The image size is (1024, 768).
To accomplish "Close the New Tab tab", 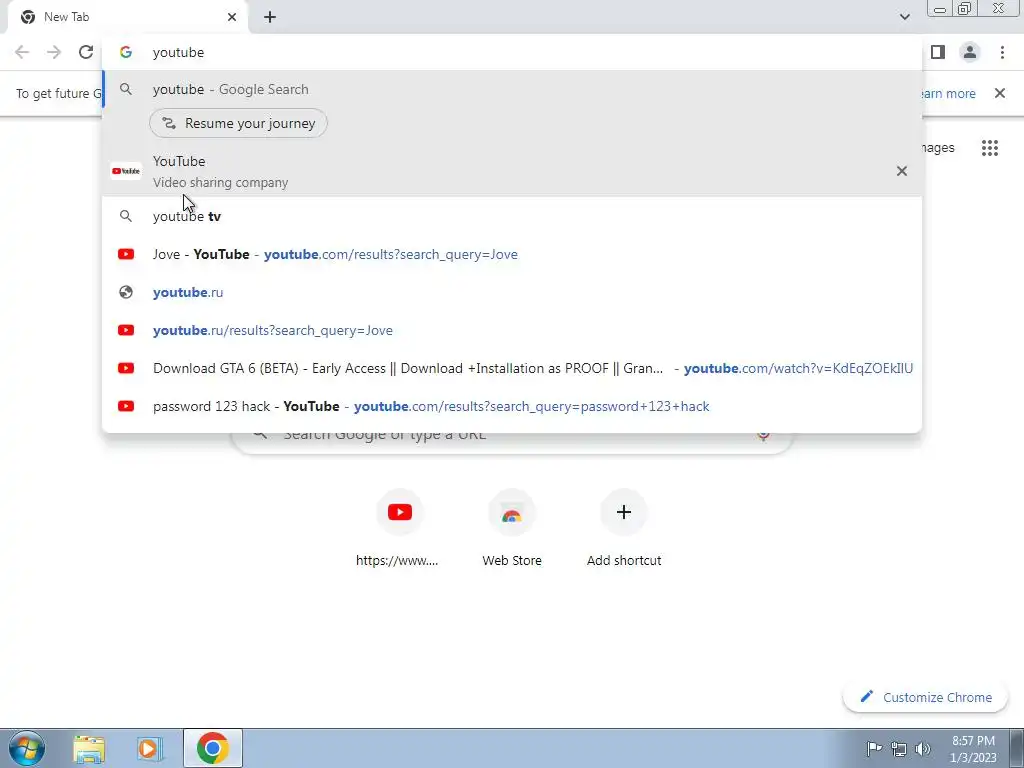I will (x=232, y=18).
